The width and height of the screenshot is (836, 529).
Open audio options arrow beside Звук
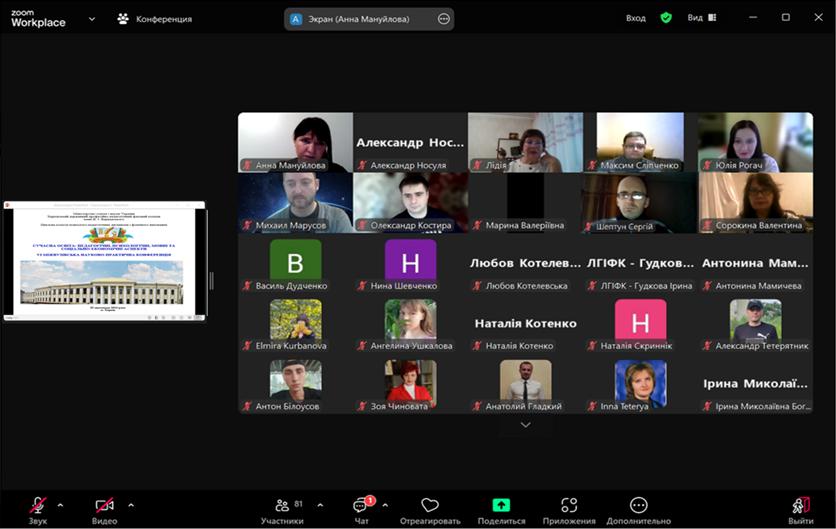click(x=60, y=504)
